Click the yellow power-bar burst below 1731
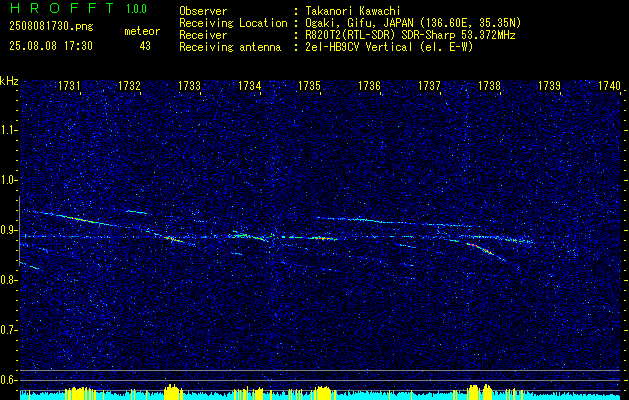The image size is (629, 400). pos(81,393)
